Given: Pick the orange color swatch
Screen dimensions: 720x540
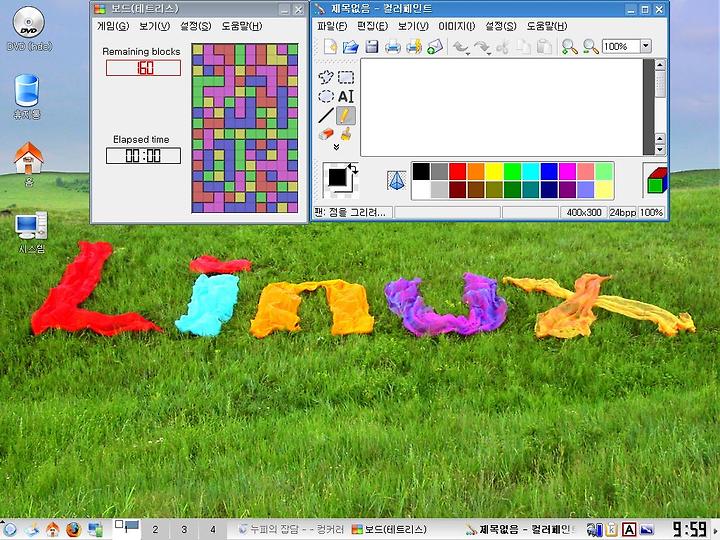Looking at the screenshot, I should coord(476,171).
